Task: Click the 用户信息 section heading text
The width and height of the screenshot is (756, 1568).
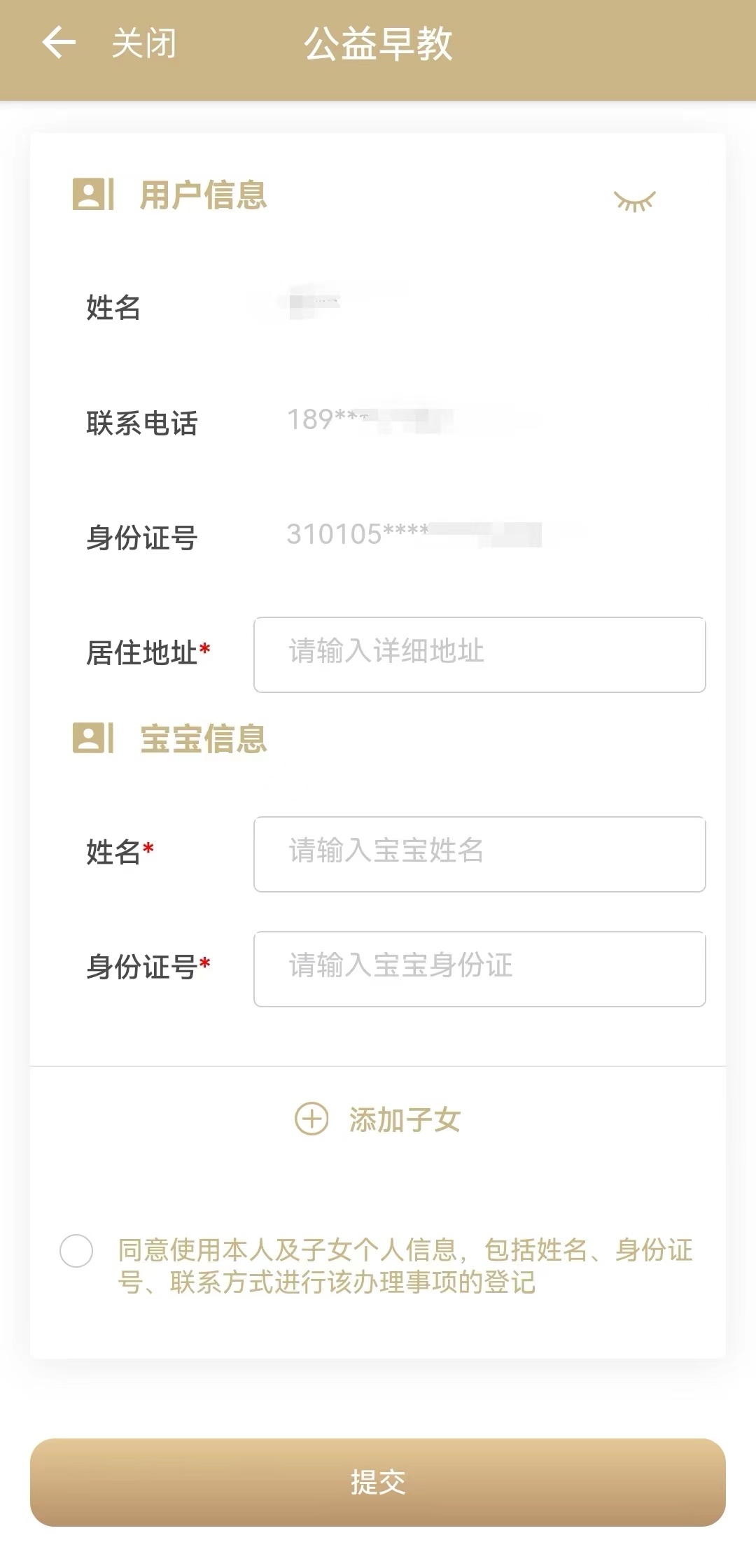Action: (x=203, y=195)
